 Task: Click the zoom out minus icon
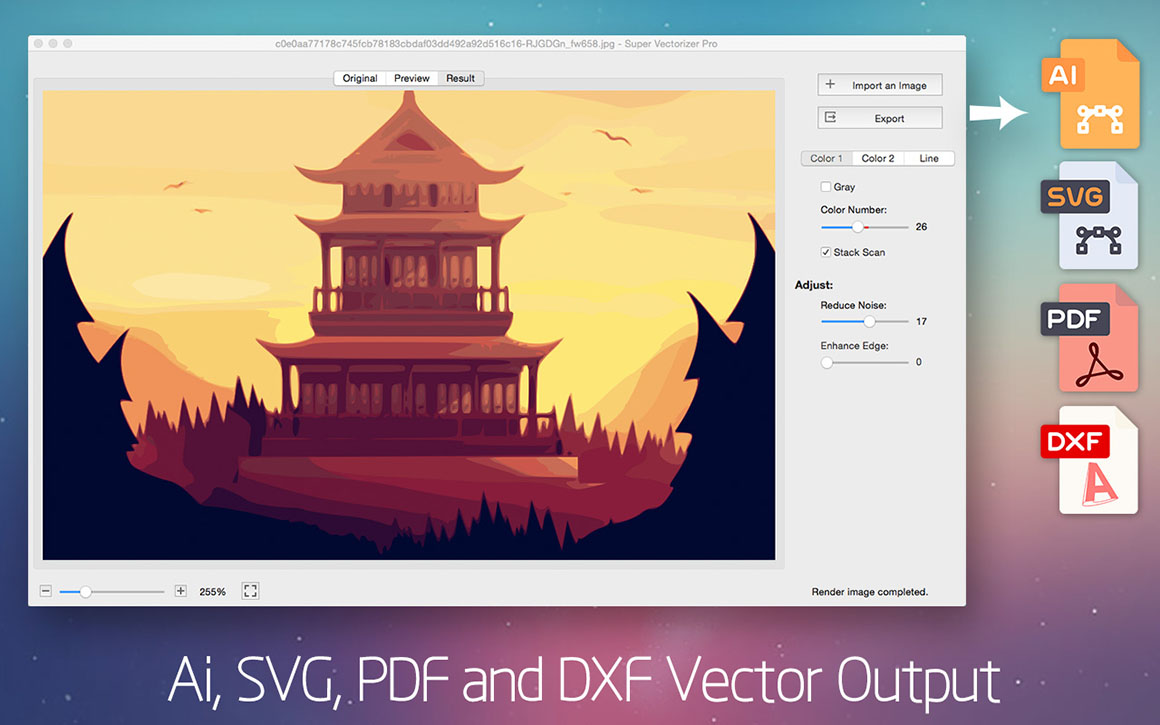(x=46, y=591)
